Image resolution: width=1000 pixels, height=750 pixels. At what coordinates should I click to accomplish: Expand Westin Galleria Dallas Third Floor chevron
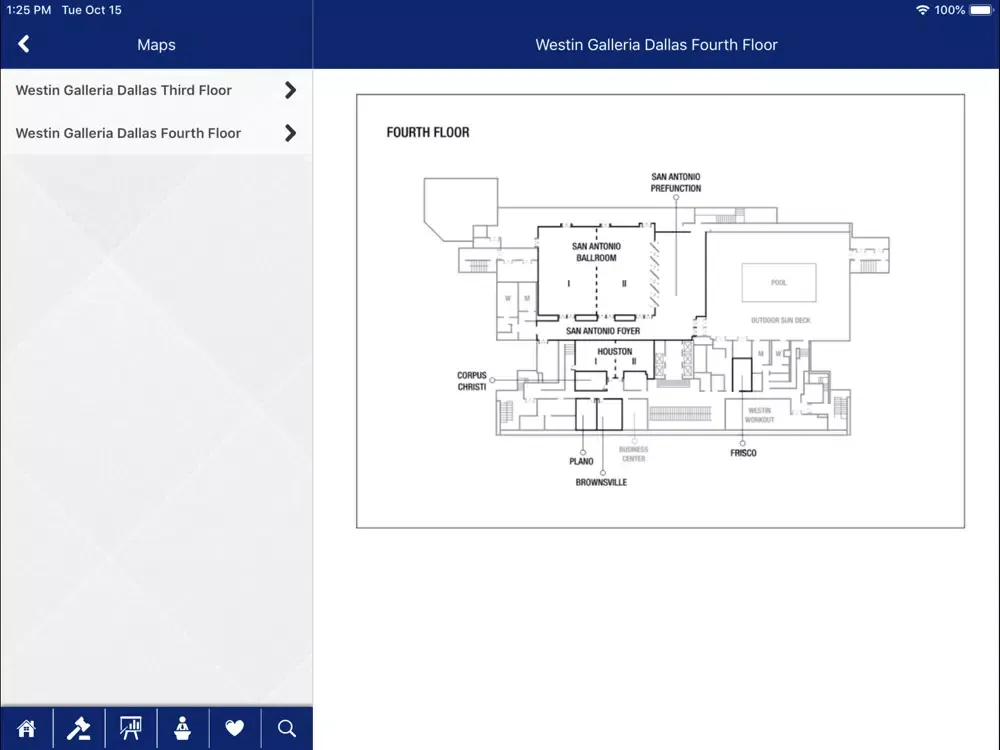(290, 90)
